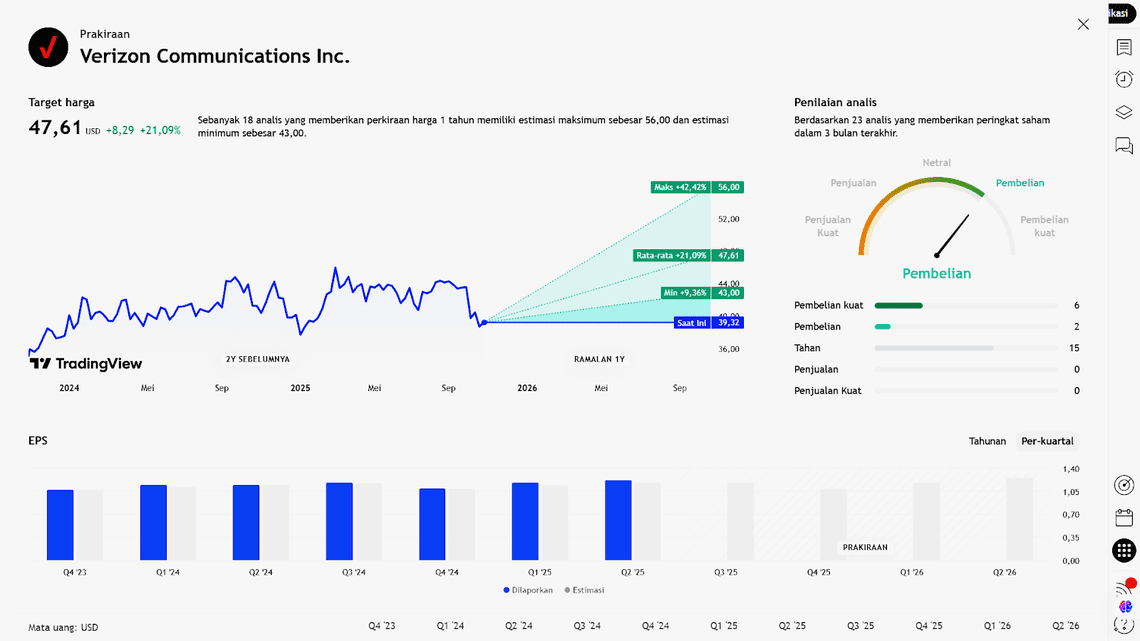Click the Maks 56,00 price target label
The height and width of the screenshot is (641, 1140).
pyautogui.click(x=697, y=187)
